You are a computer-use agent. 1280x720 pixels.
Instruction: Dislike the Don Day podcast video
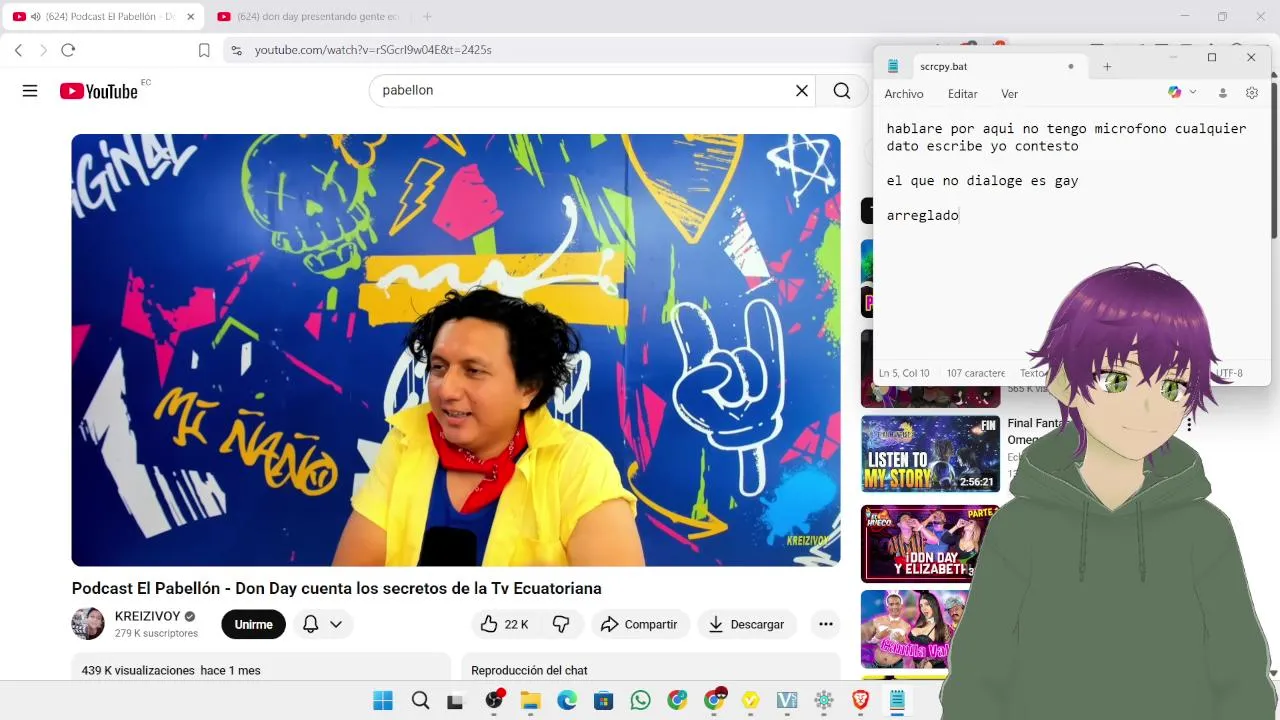click(x=561, y=625)
